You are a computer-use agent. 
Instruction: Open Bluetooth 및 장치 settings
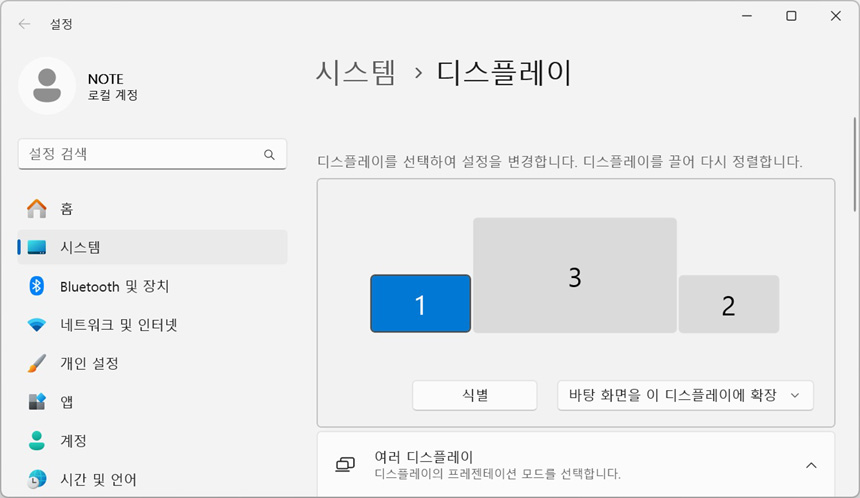tap(152, 286)
